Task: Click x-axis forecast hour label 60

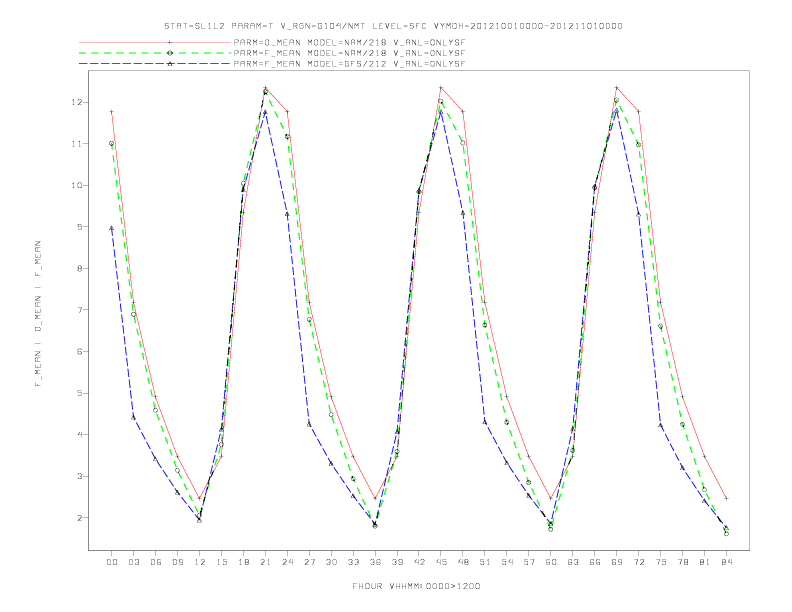Action: pos(551,562)
